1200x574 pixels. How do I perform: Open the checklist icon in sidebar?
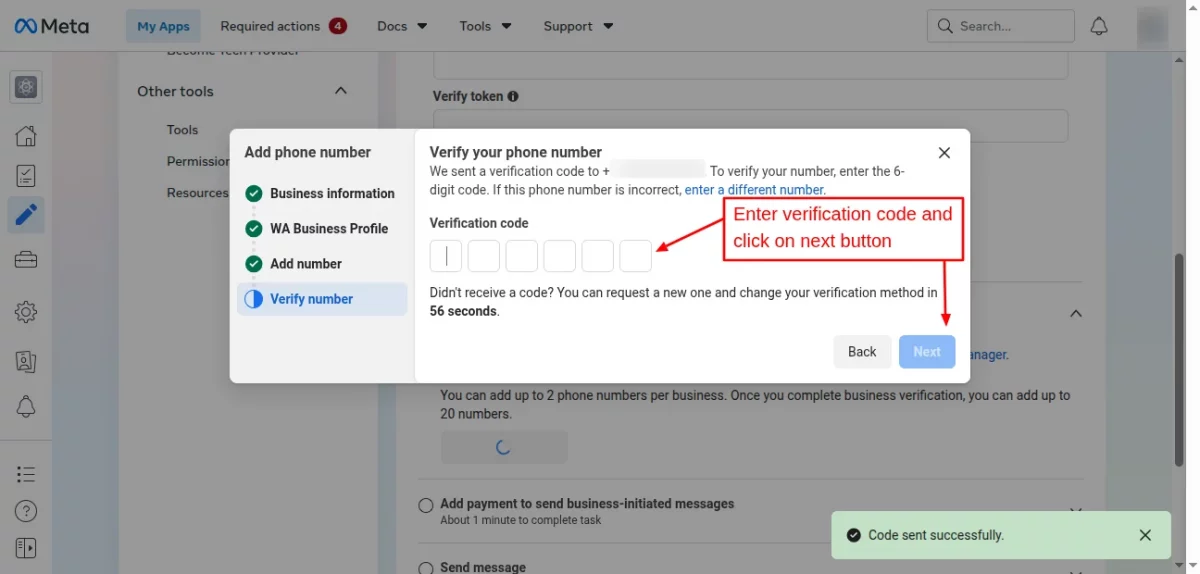[x=26, y=176]
